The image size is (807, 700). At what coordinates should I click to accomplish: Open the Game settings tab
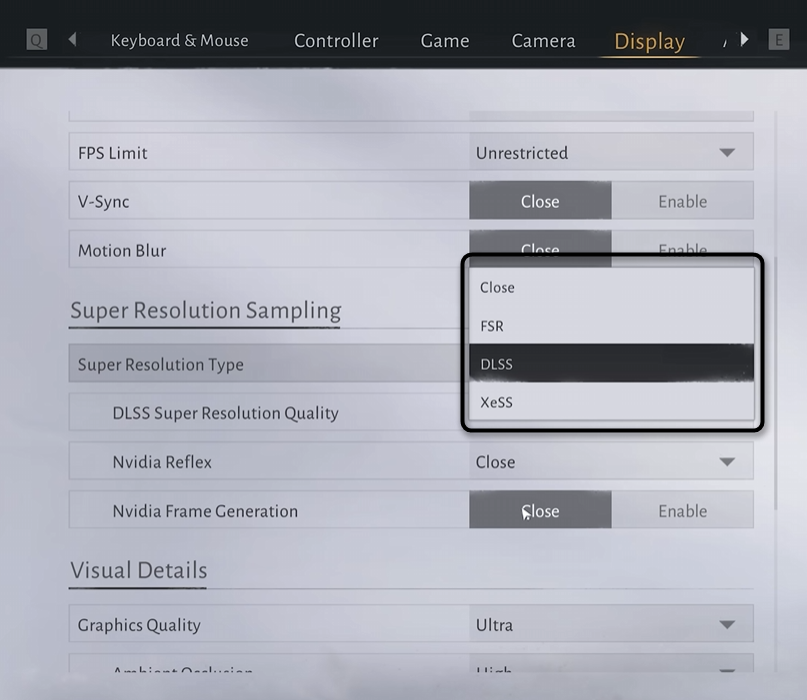pos(445,40)
